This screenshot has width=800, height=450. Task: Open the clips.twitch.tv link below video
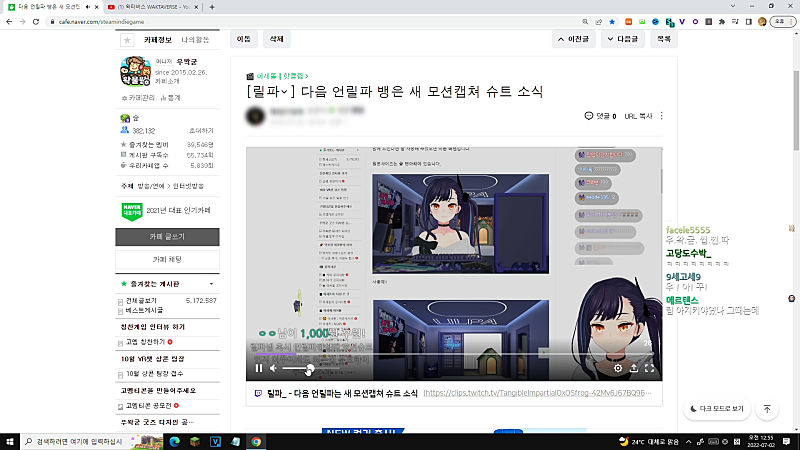click(x=537, y=393)
